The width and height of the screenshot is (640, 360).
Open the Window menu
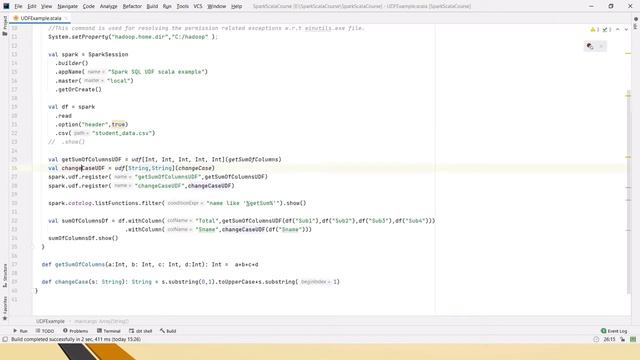tap(216, 6)
